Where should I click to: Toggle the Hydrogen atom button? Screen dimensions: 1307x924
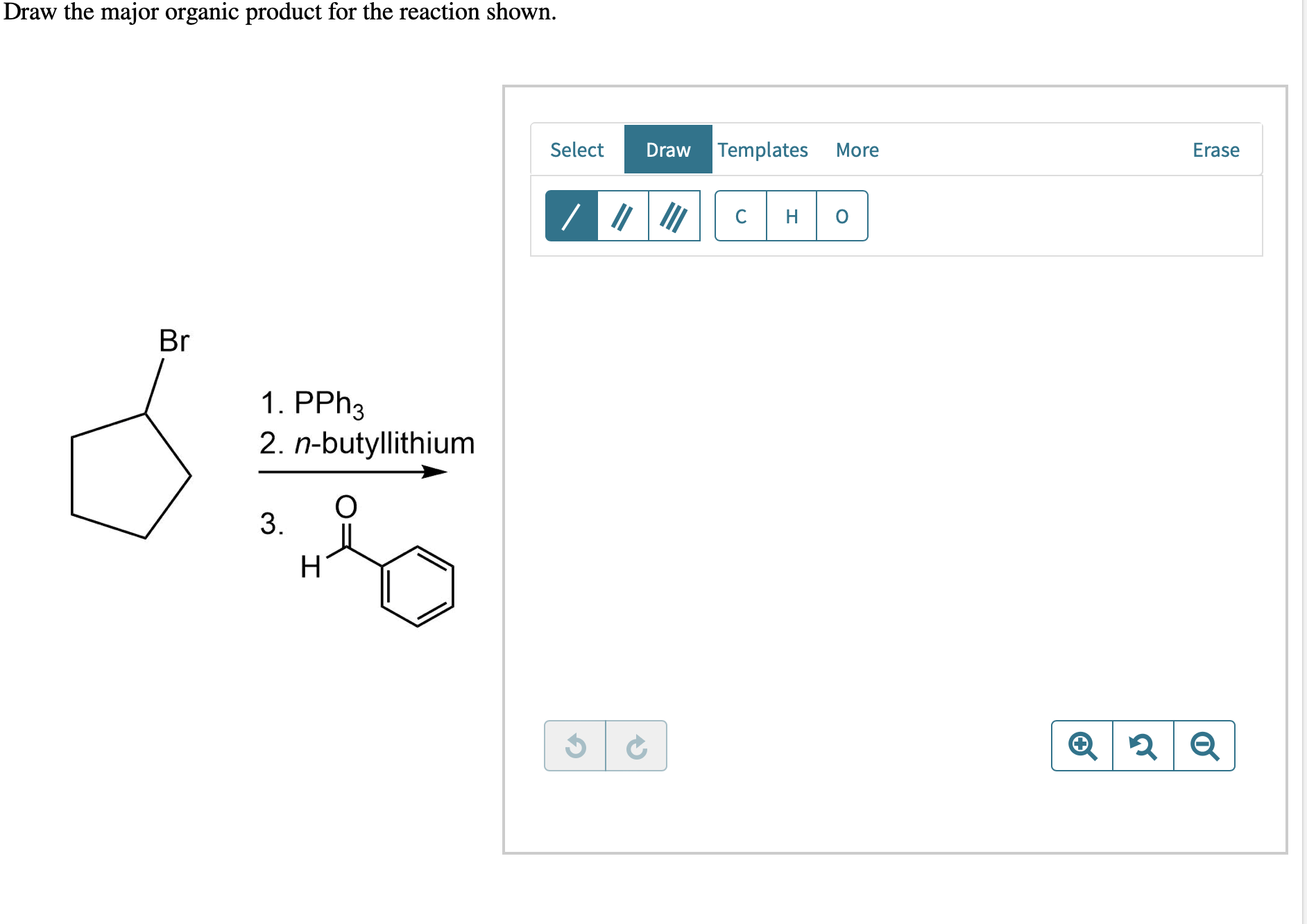pyautogui.click(x=791, y=216)
